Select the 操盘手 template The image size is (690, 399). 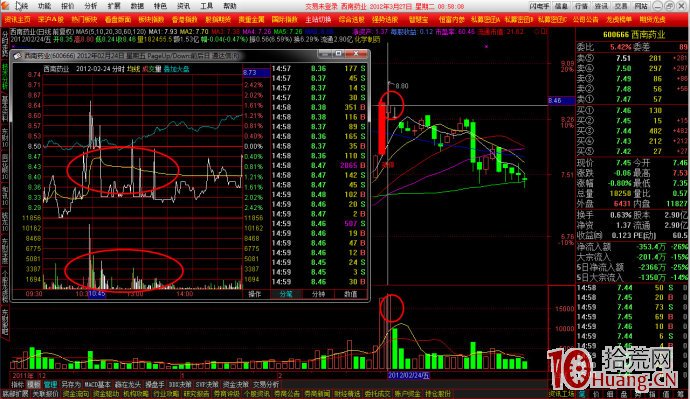(155, 384)
